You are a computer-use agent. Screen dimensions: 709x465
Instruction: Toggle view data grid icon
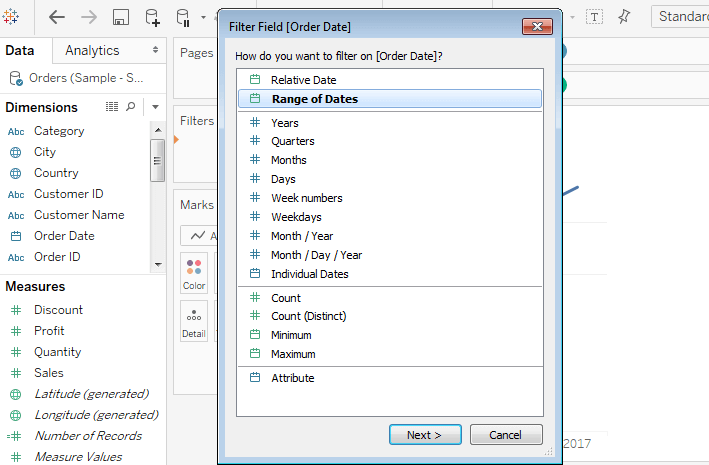[112, 107]
